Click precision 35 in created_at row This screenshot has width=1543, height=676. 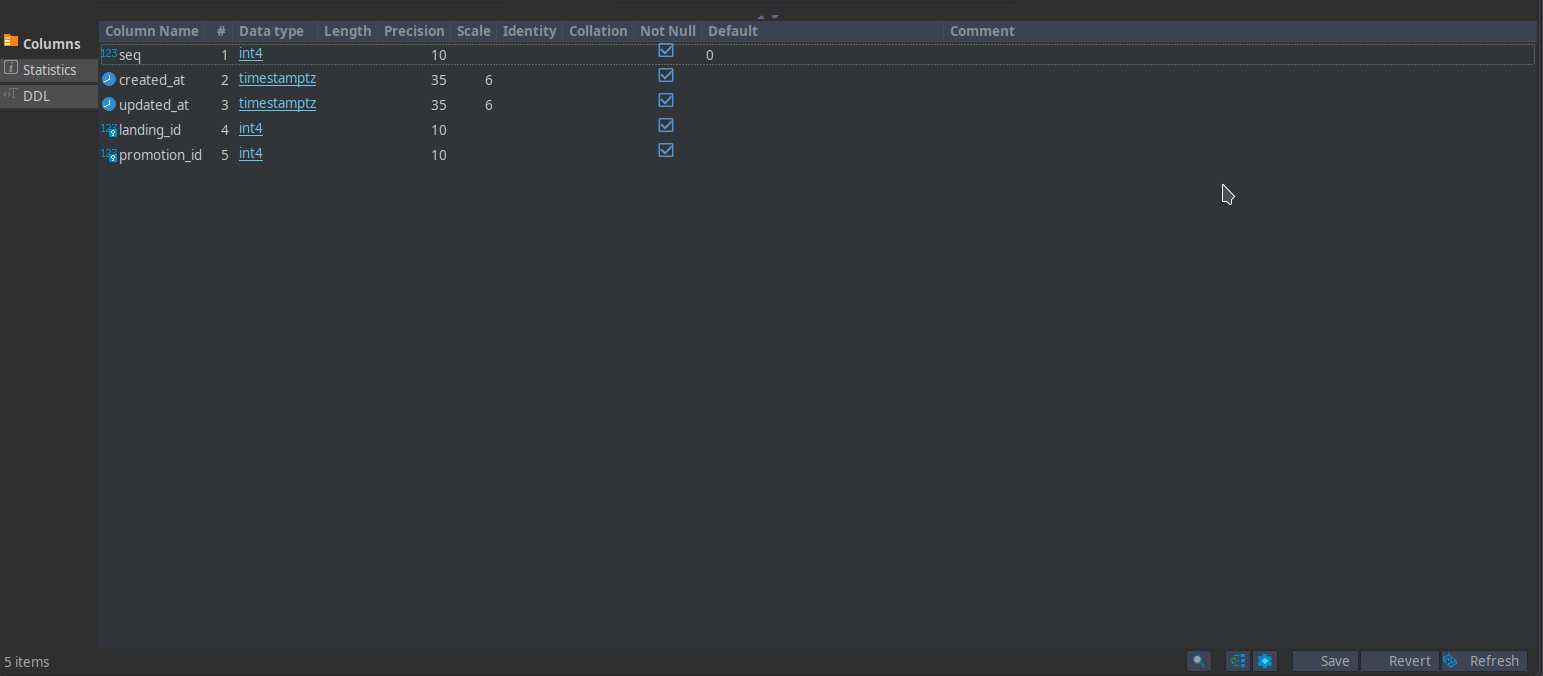(x=439, y=80)
